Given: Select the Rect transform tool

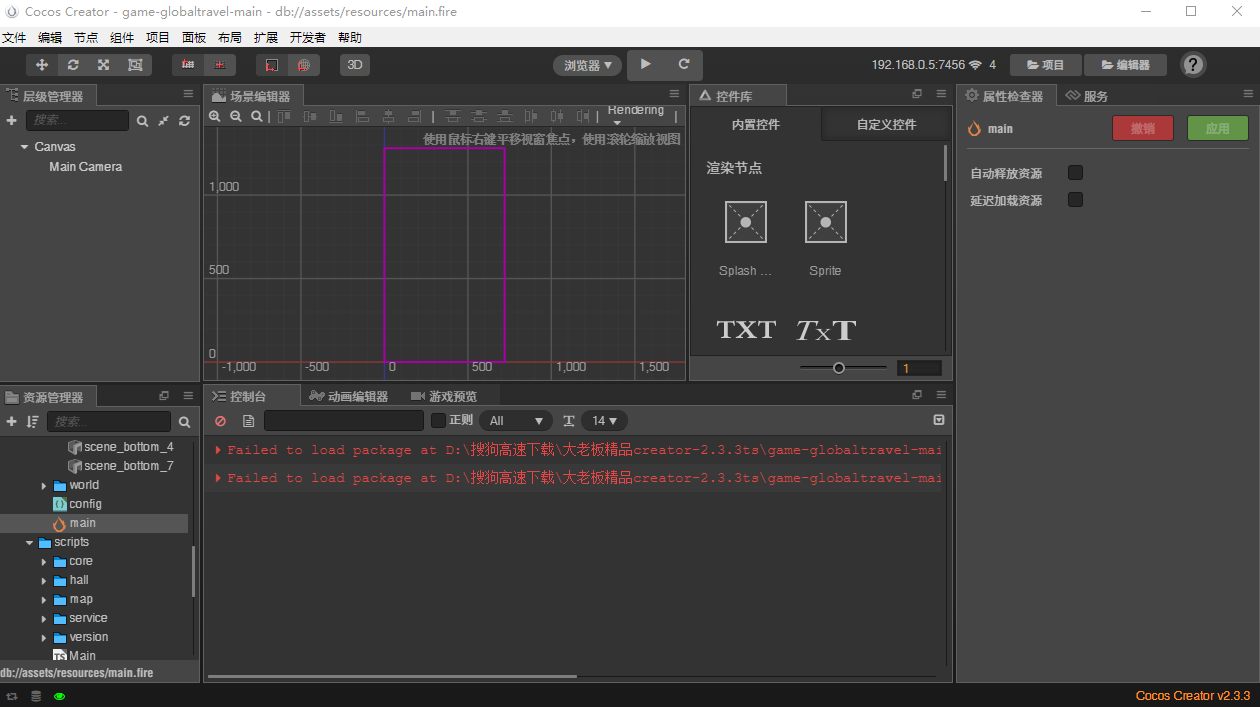Looking at the screenshot, I should pos(134,64).
